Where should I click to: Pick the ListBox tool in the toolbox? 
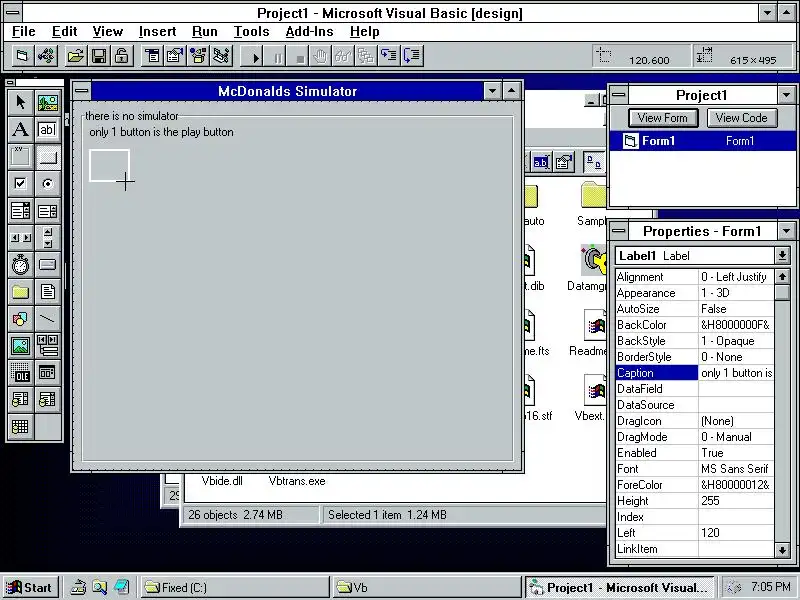point(47,211)
